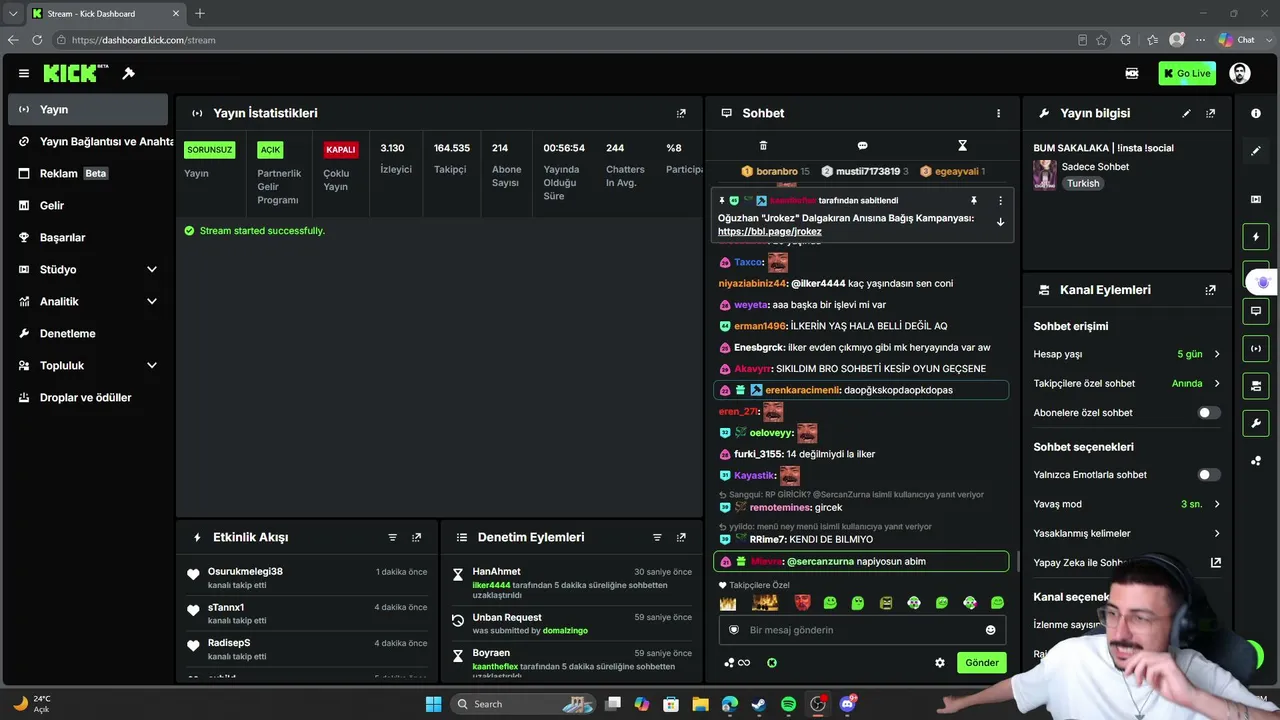Open the pinned message three-dot options

[1000, 200]
